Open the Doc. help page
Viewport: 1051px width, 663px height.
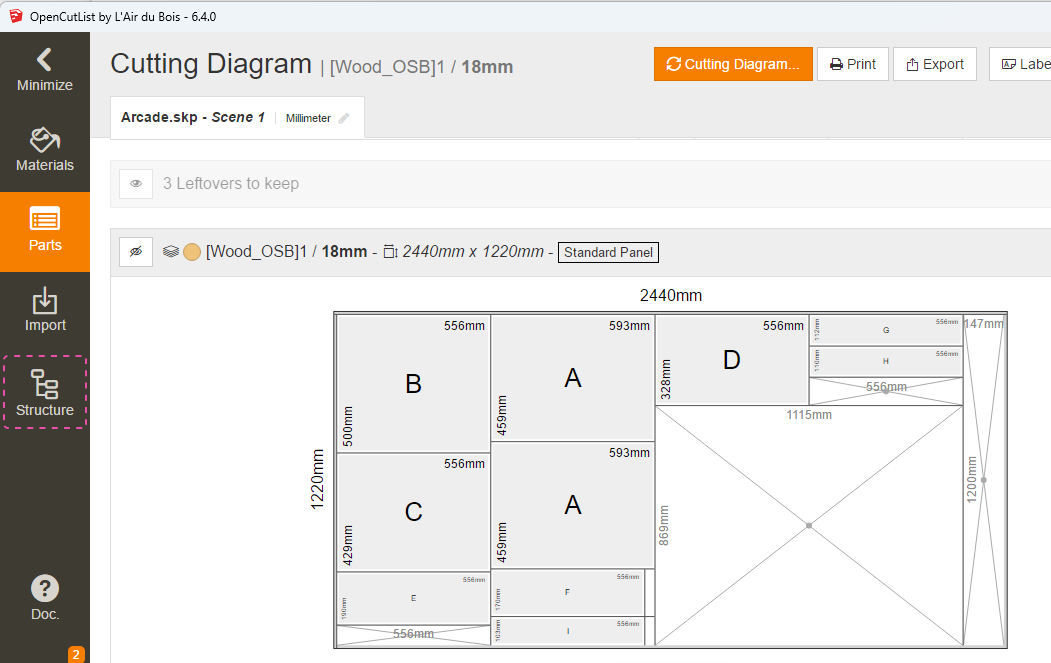pyautogui.click(x=45, y=598)
